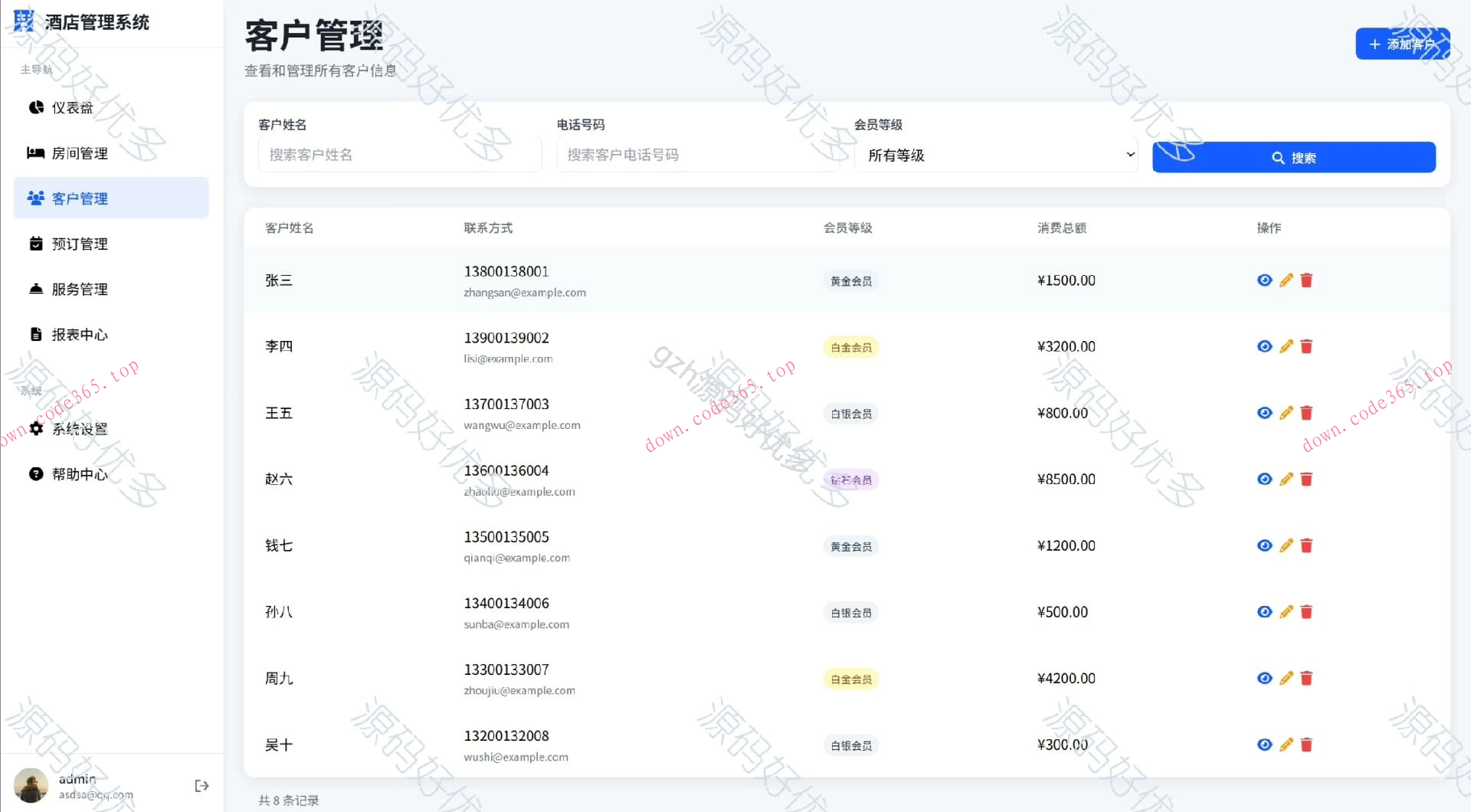Screen dimensions: 1471x812
Task: Select the amount ¥4200.00 for 周九
Action: pos(1066,678)
